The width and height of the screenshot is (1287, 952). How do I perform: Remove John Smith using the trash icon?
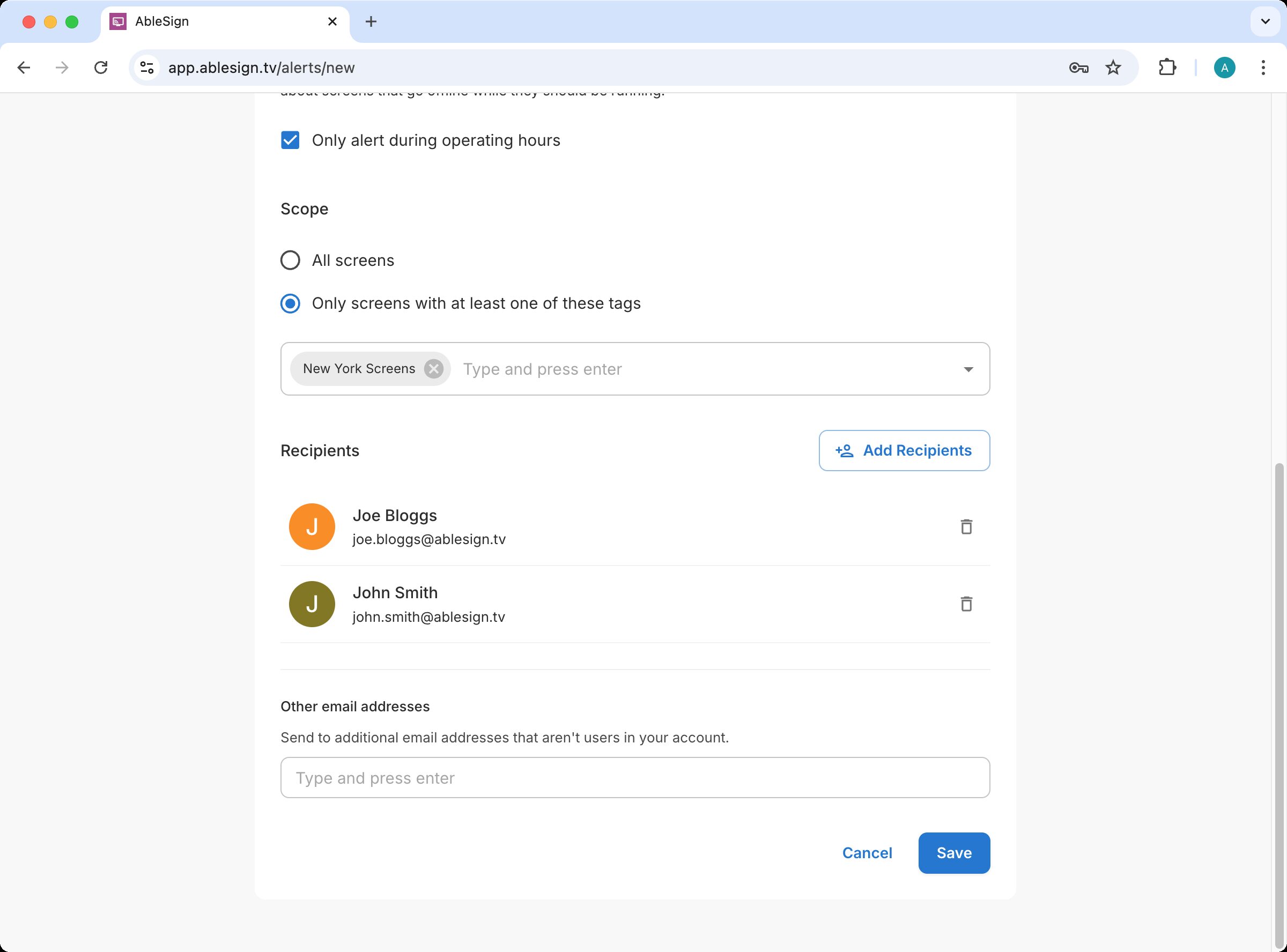pyautogui.click(x=966, y=604)
